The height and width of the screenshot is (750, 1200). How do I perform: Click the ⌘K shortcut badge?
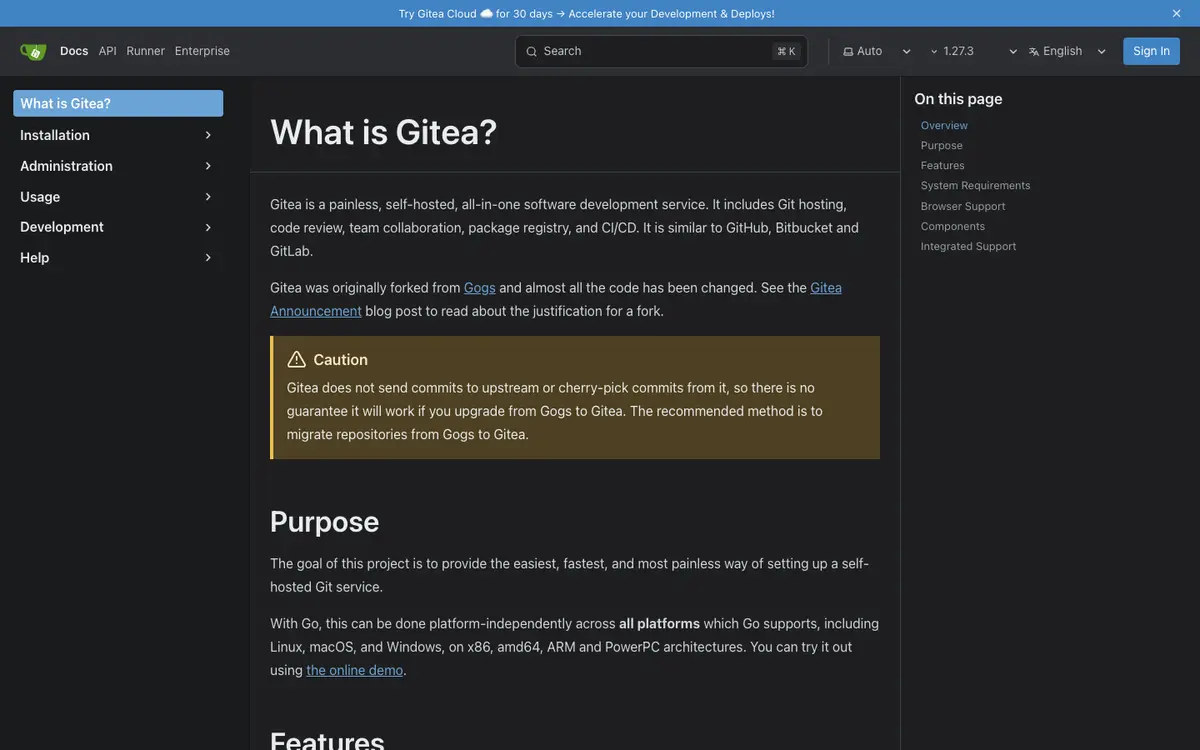786,51
